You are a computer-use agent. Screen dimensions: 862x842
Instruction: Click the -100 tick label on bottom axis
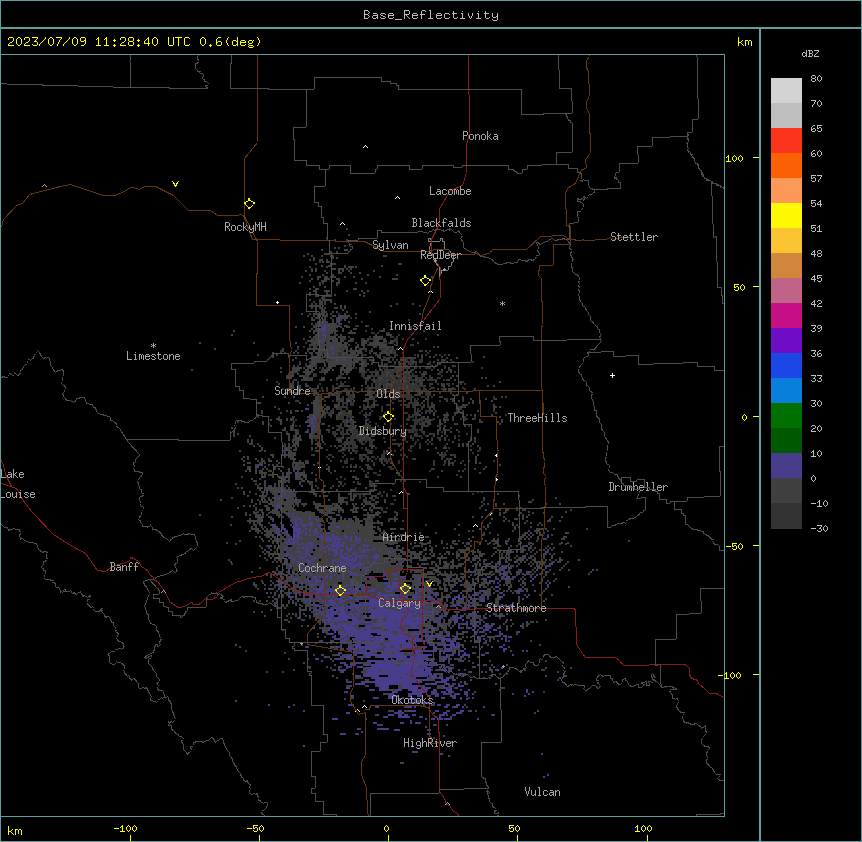pyautogui.click(x=125, y=828)
